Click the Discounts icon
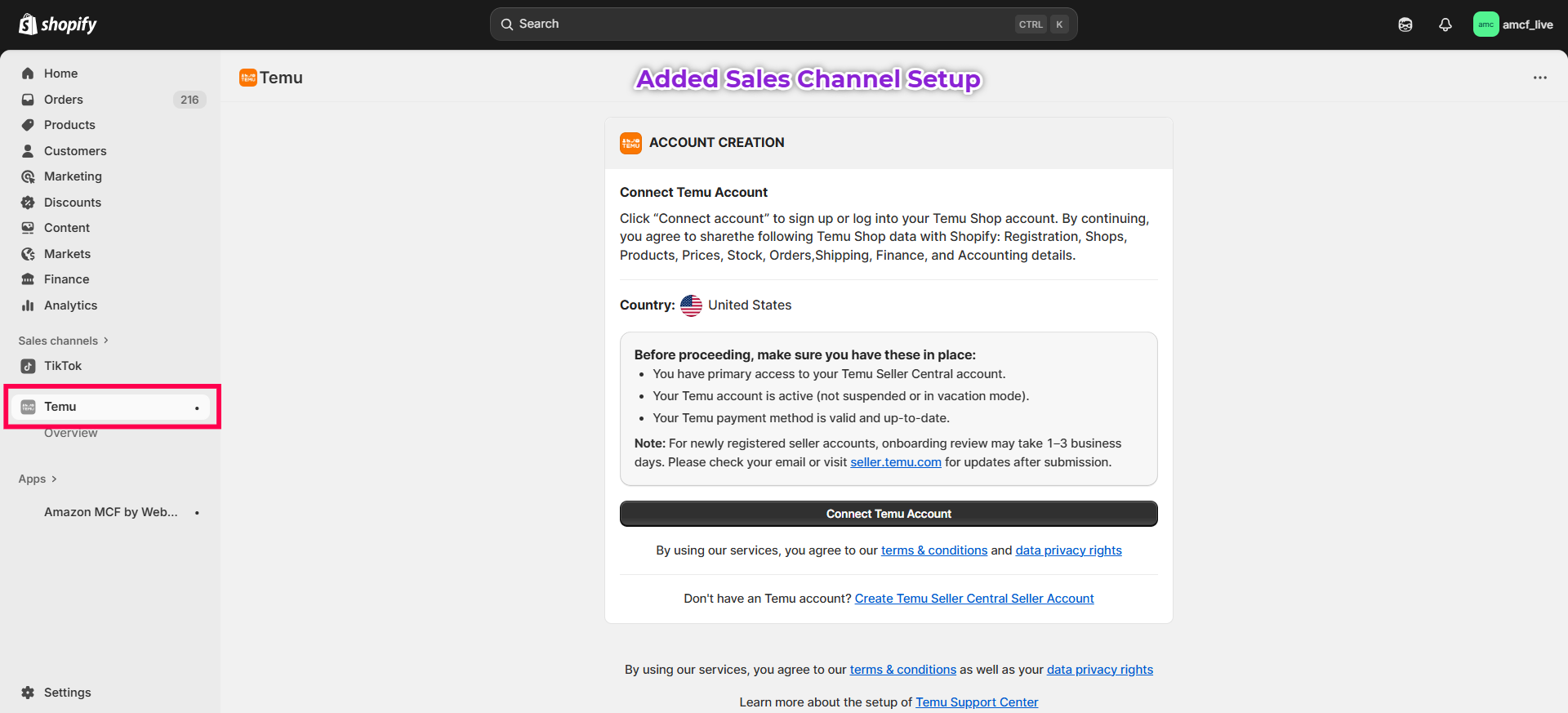 pyautogui.click(x=28, y=203)
